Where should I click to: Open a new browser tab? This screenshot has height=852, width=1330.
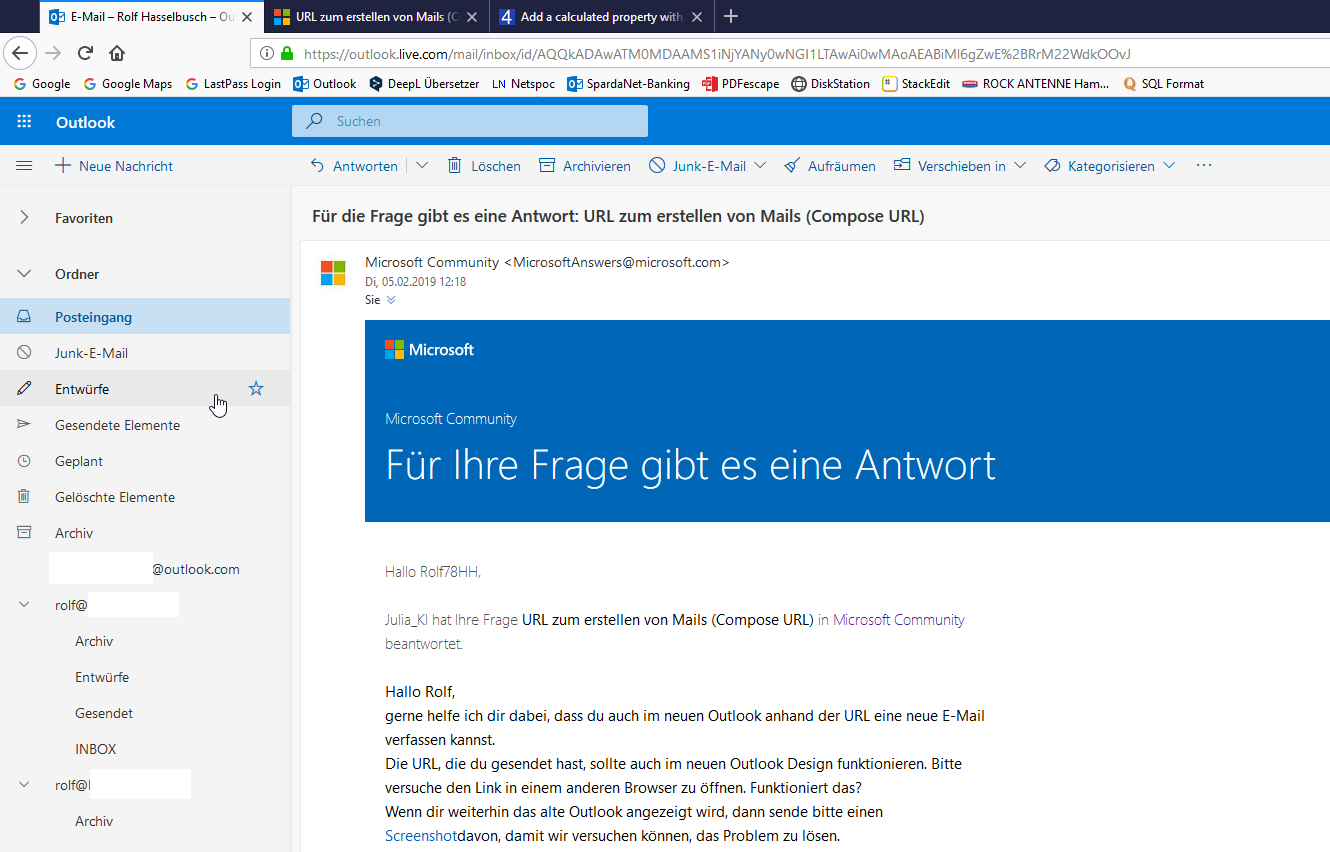pos(731,16)
